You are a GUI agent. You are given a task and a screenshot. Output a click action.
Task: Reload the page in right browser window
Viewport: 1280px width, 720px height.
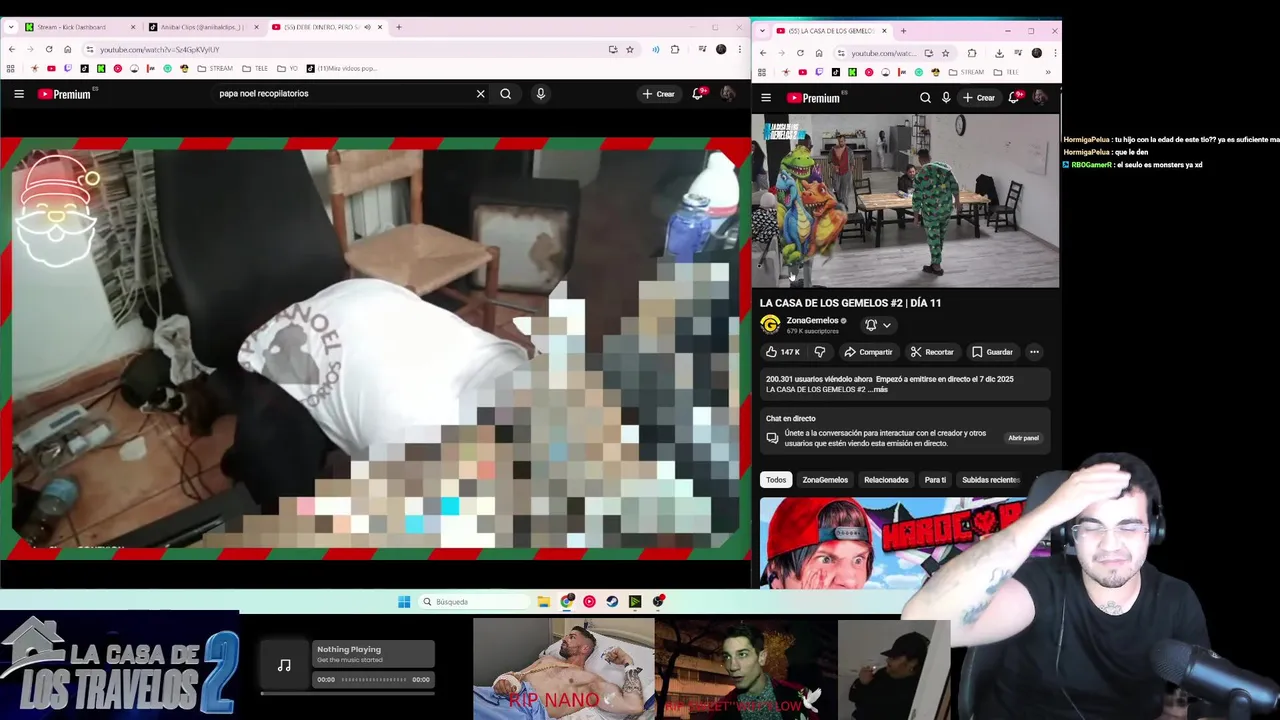800,53
